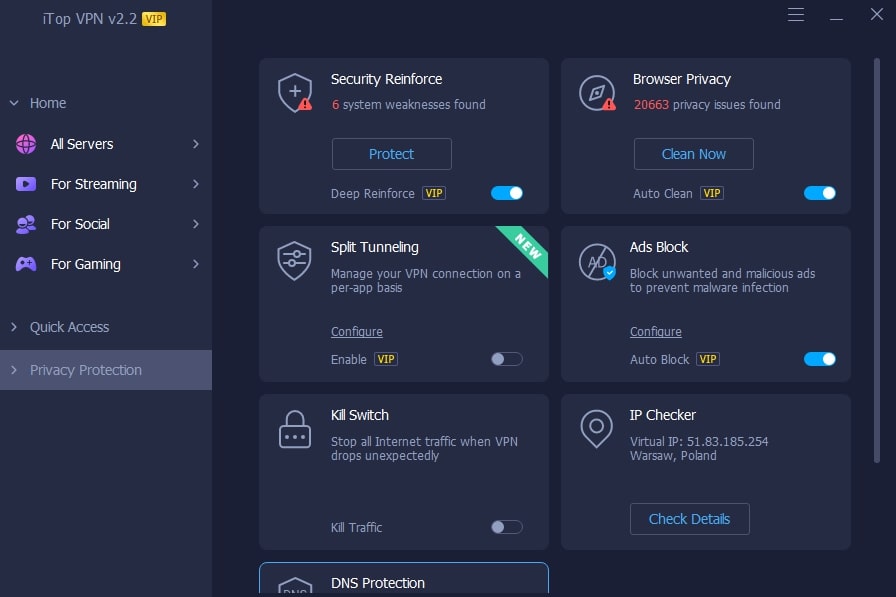
Task: Expand the Privacy Protection chevron
Action: point(14,370)
